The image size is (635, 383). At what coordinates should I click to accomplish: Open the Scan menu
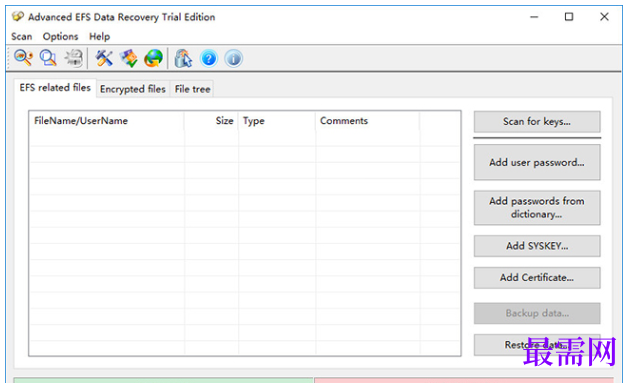21,36
